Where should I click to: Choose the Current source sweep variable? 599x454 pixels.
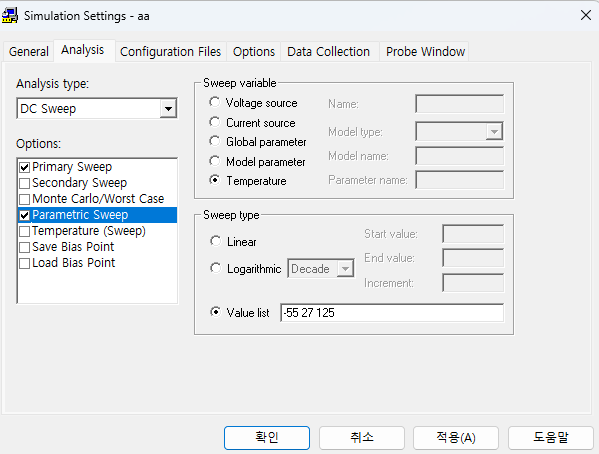(x=215, y=122)
